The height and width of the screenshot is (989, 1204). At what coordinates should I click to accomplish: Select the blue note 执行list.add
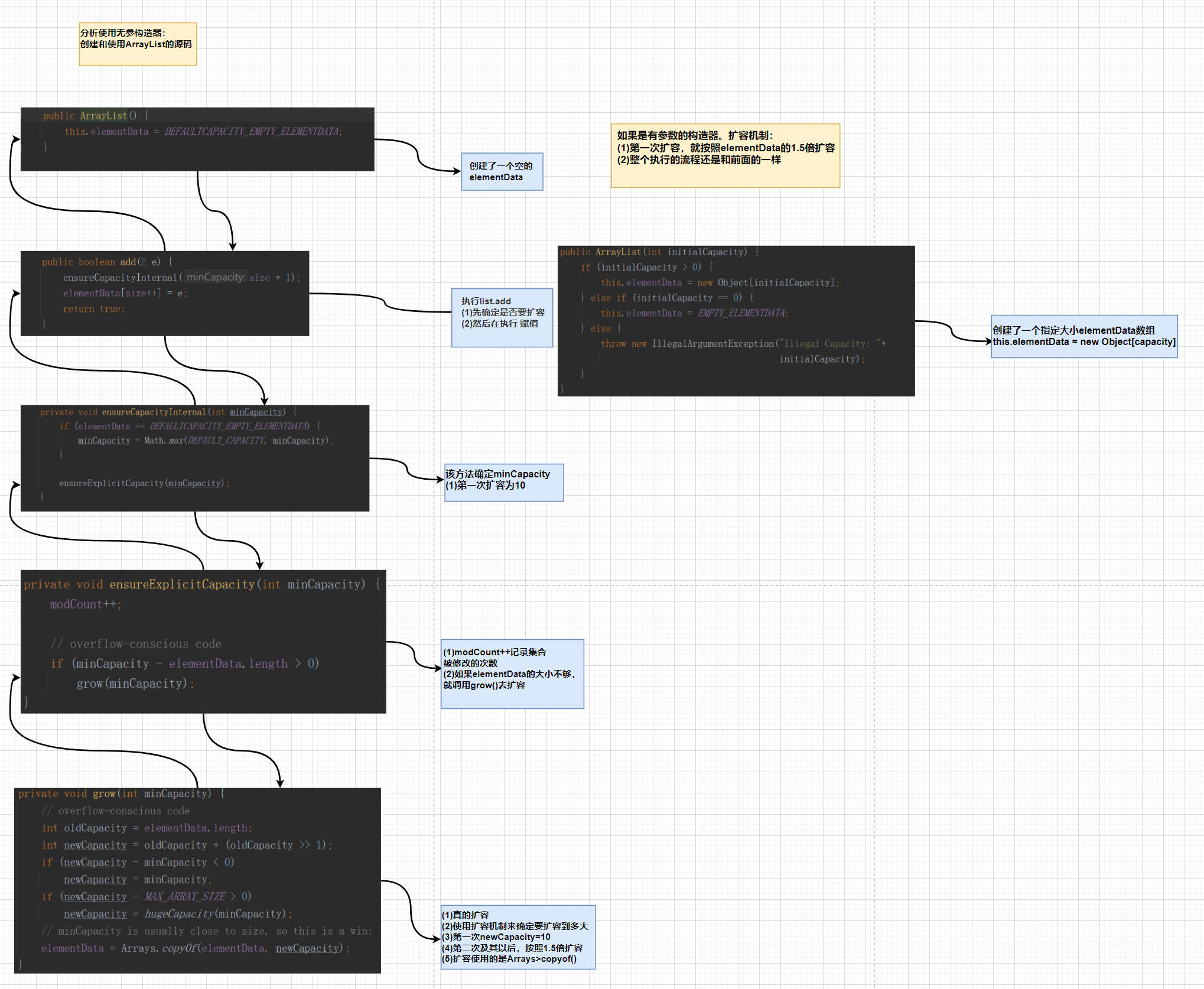[502, 318]
